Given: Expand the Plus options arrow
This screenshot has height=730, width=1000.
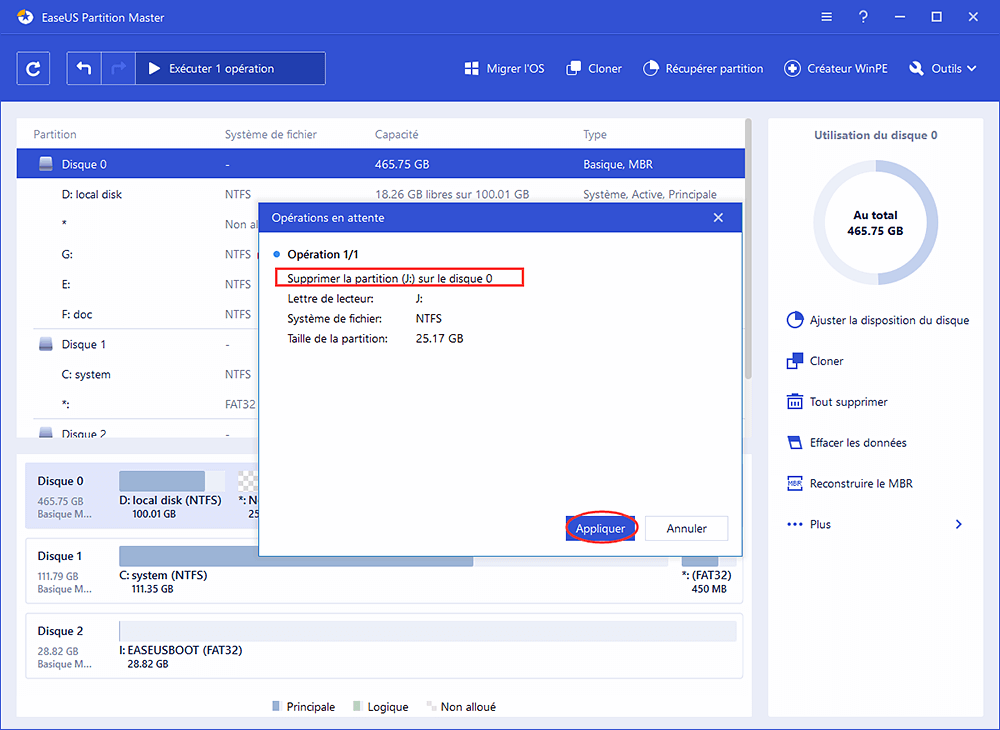Looking at the screenshot, I should [959, 525].
